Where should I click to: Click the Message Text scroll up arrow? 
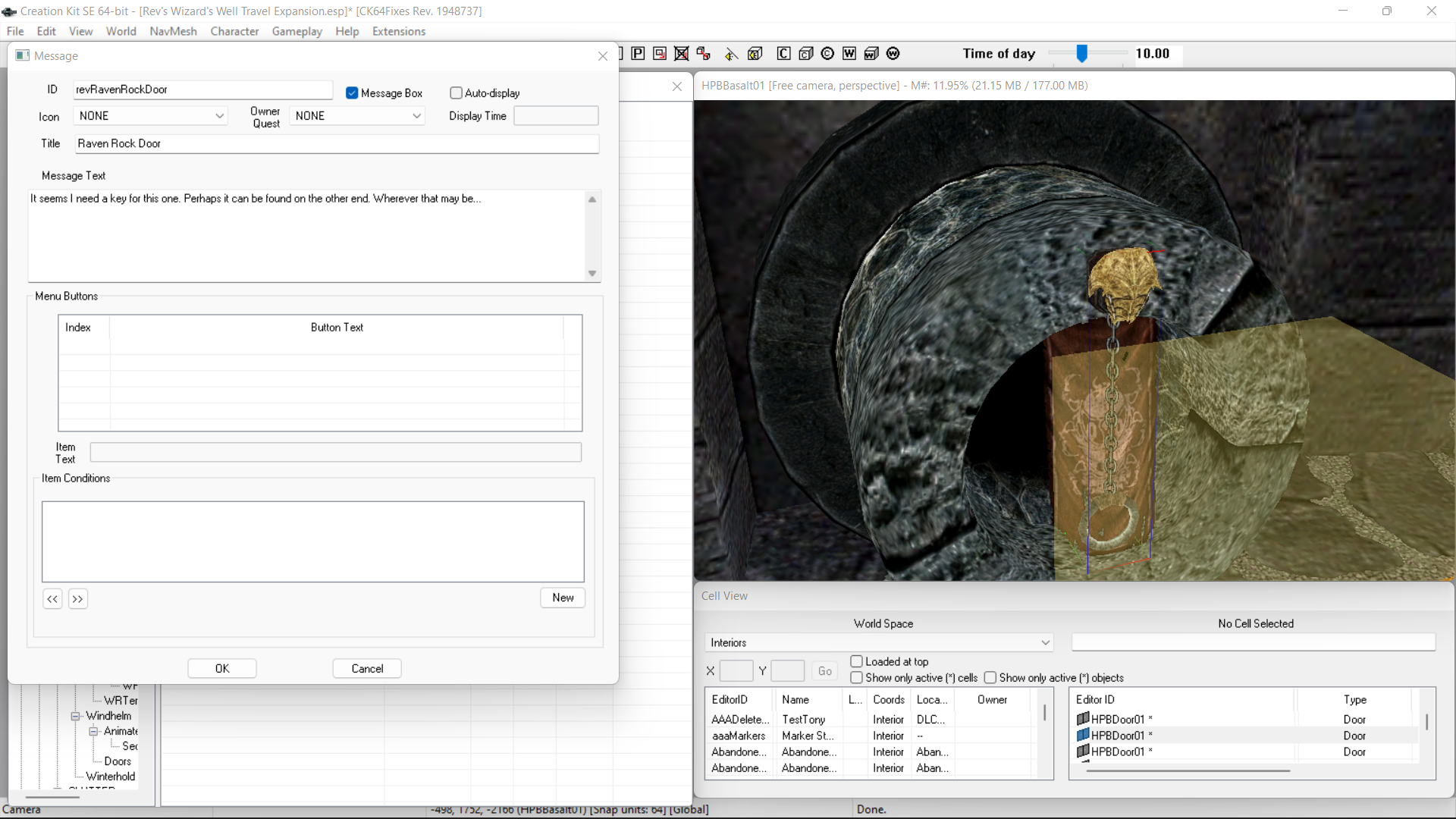pyautogui.click(x=592, y=199)
